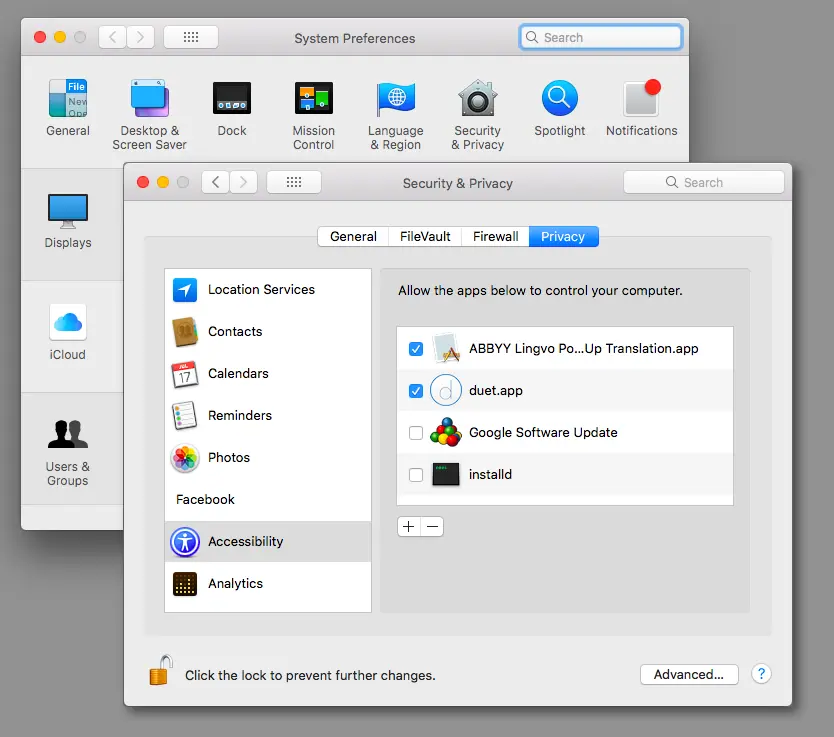
Task: Open help with the question mark button
Action: click(x=761, y=674)
